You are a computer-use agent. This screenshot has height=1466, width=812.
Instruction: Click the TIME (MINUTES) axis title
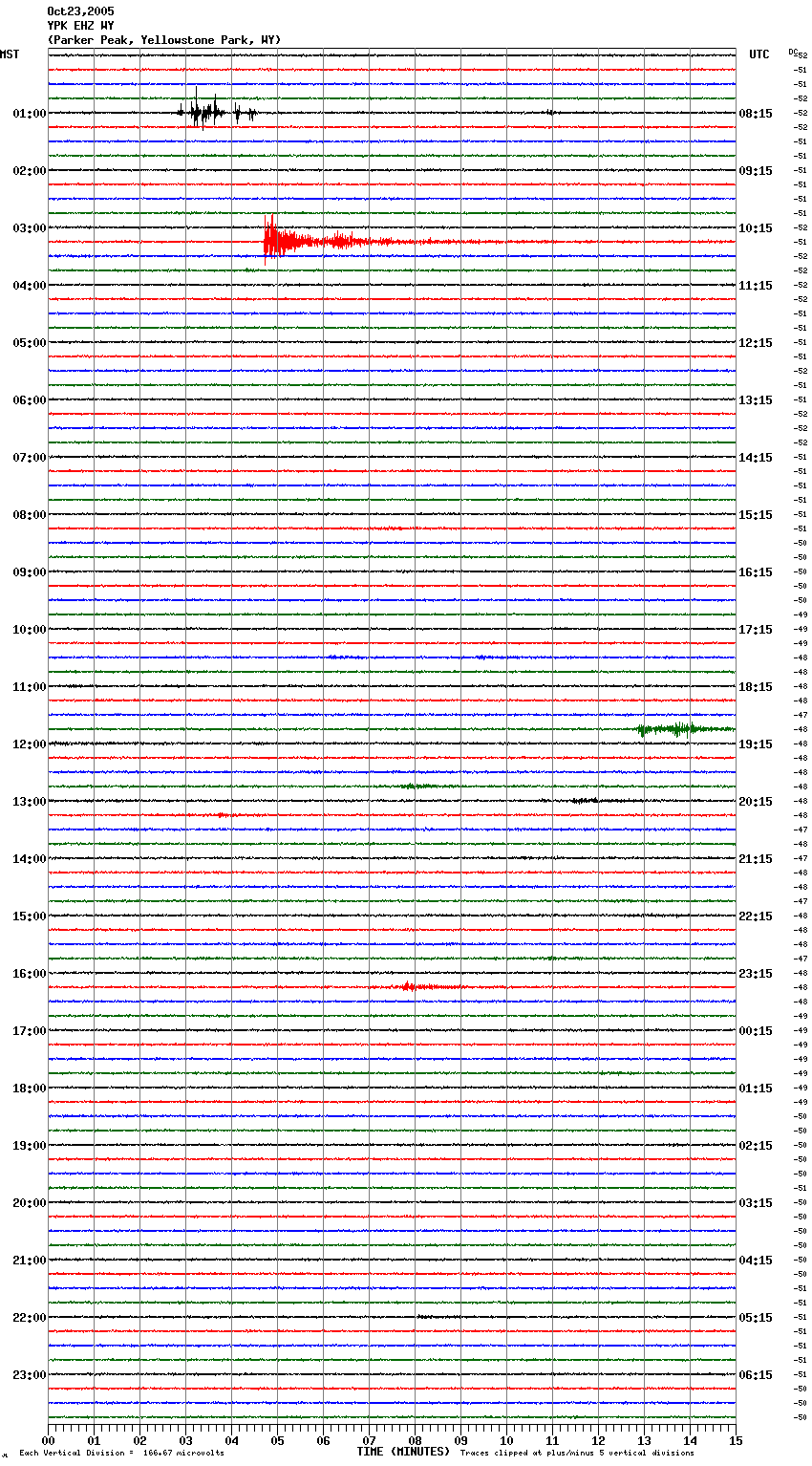pos(403,1452)
